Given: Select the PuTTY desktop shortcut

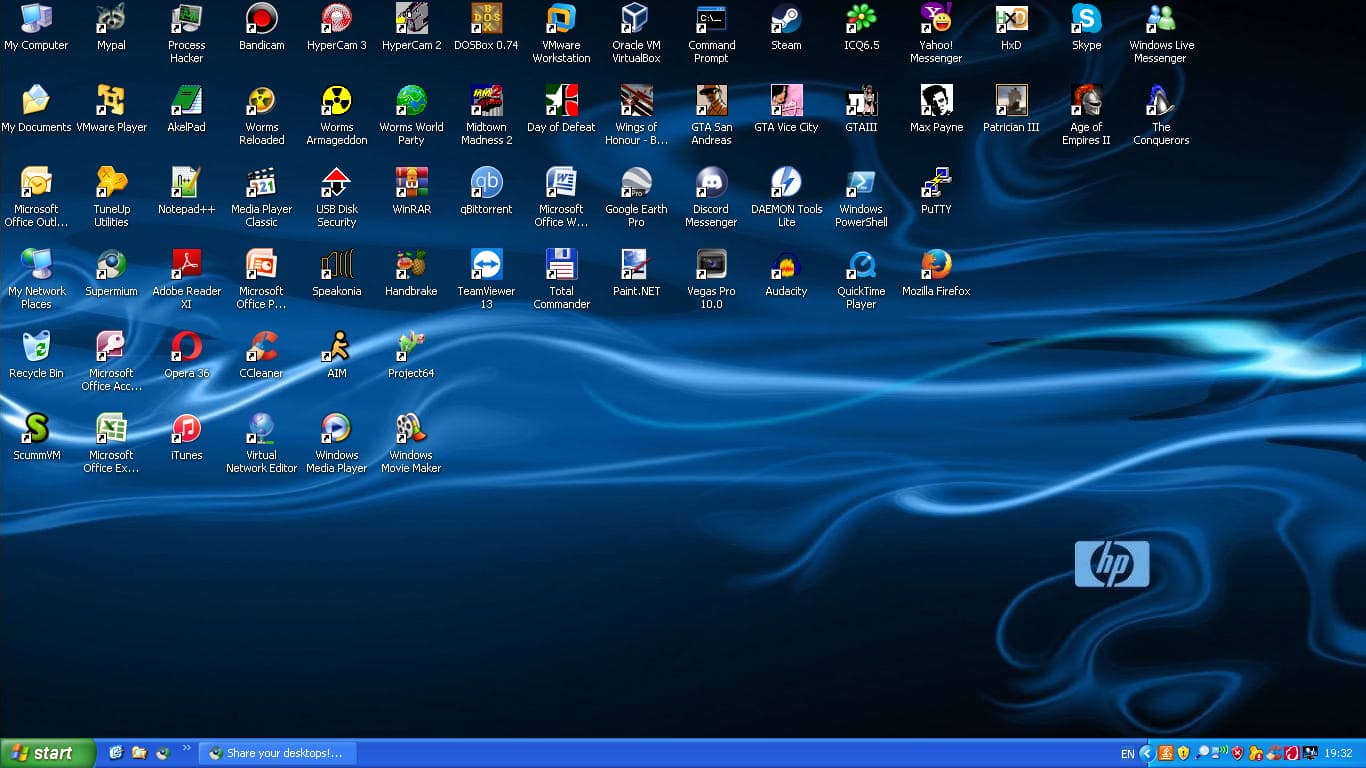Looking at the screenshot, I should [936, 183].
